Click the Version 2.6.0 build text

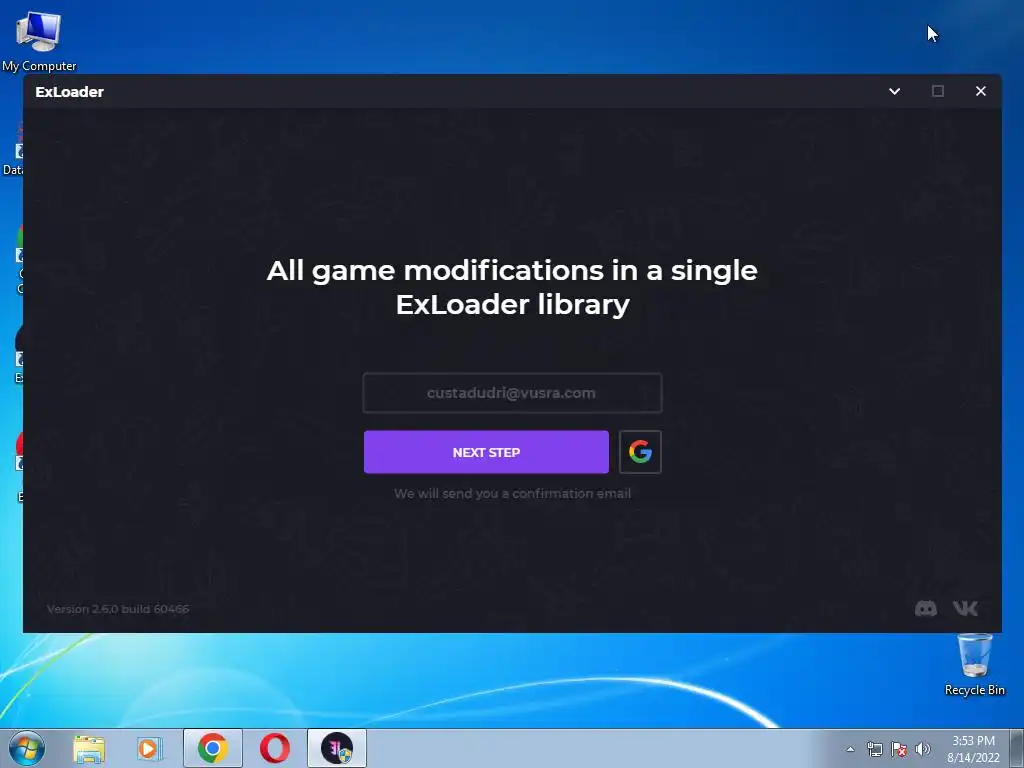(118, 609)
